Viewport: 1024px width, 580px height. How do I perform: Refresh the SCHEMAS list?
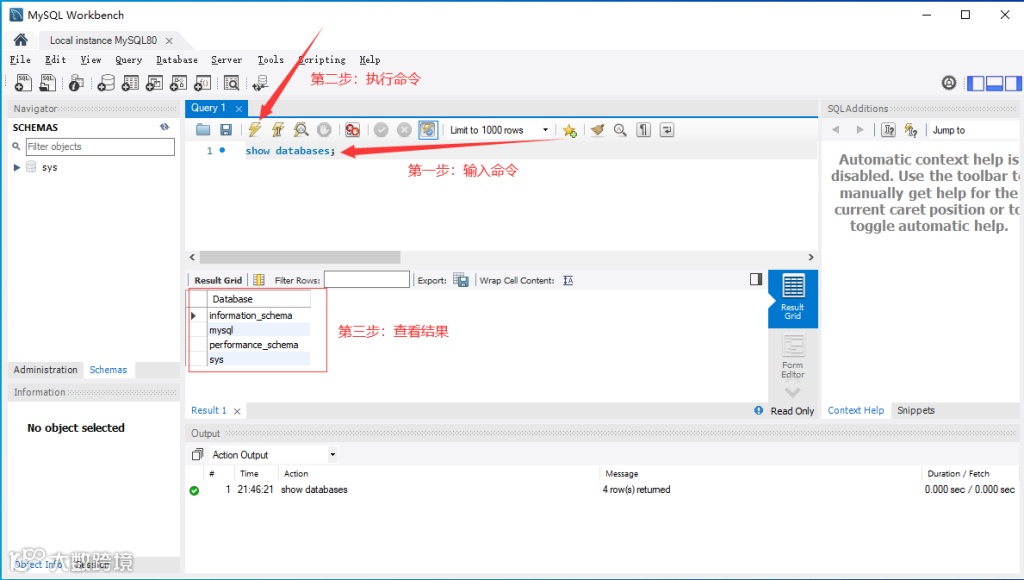click(165, 127)
